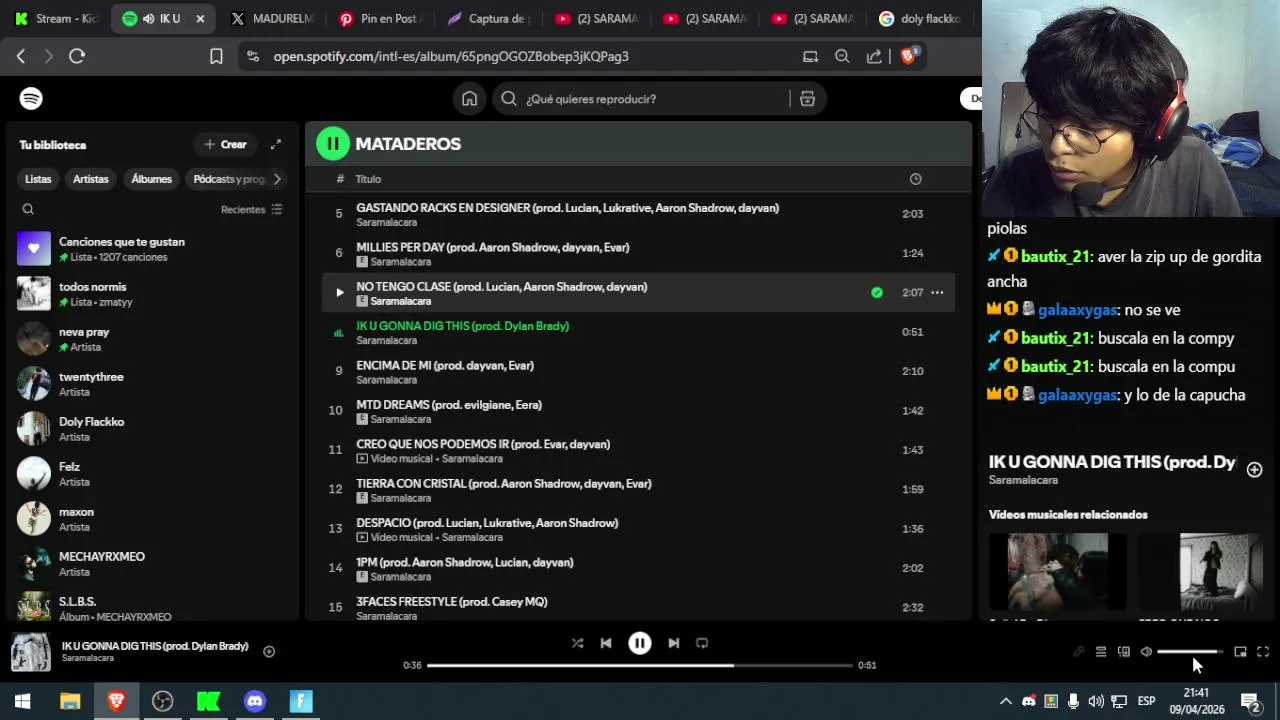This screenshot has width=1280, height=720.
Task: Open Canciones que te gustan playlist
Action: 153,249
